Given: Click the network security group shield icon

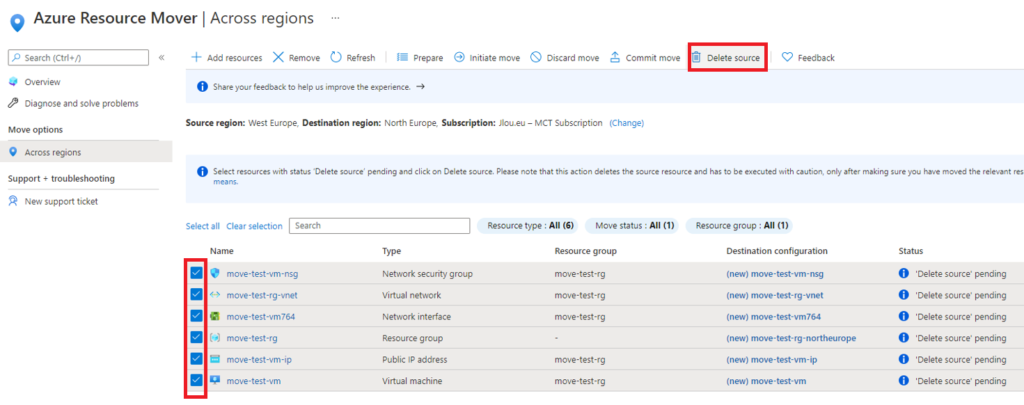Looking at the screenshot, I should (x=215, y=274).
